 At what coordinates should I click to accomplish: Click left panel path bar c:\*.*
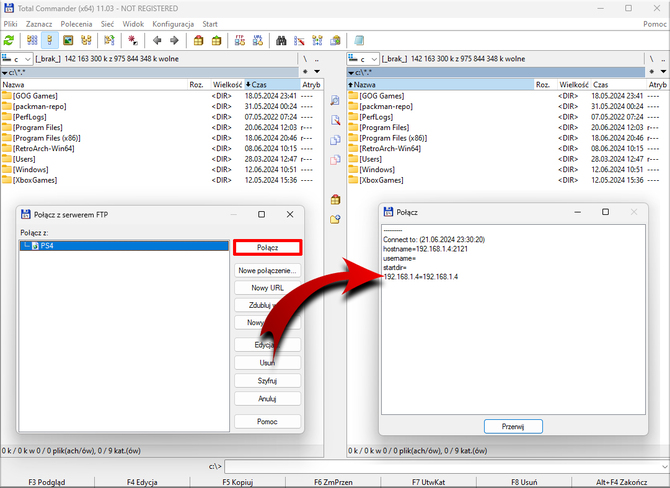point(150,72)
